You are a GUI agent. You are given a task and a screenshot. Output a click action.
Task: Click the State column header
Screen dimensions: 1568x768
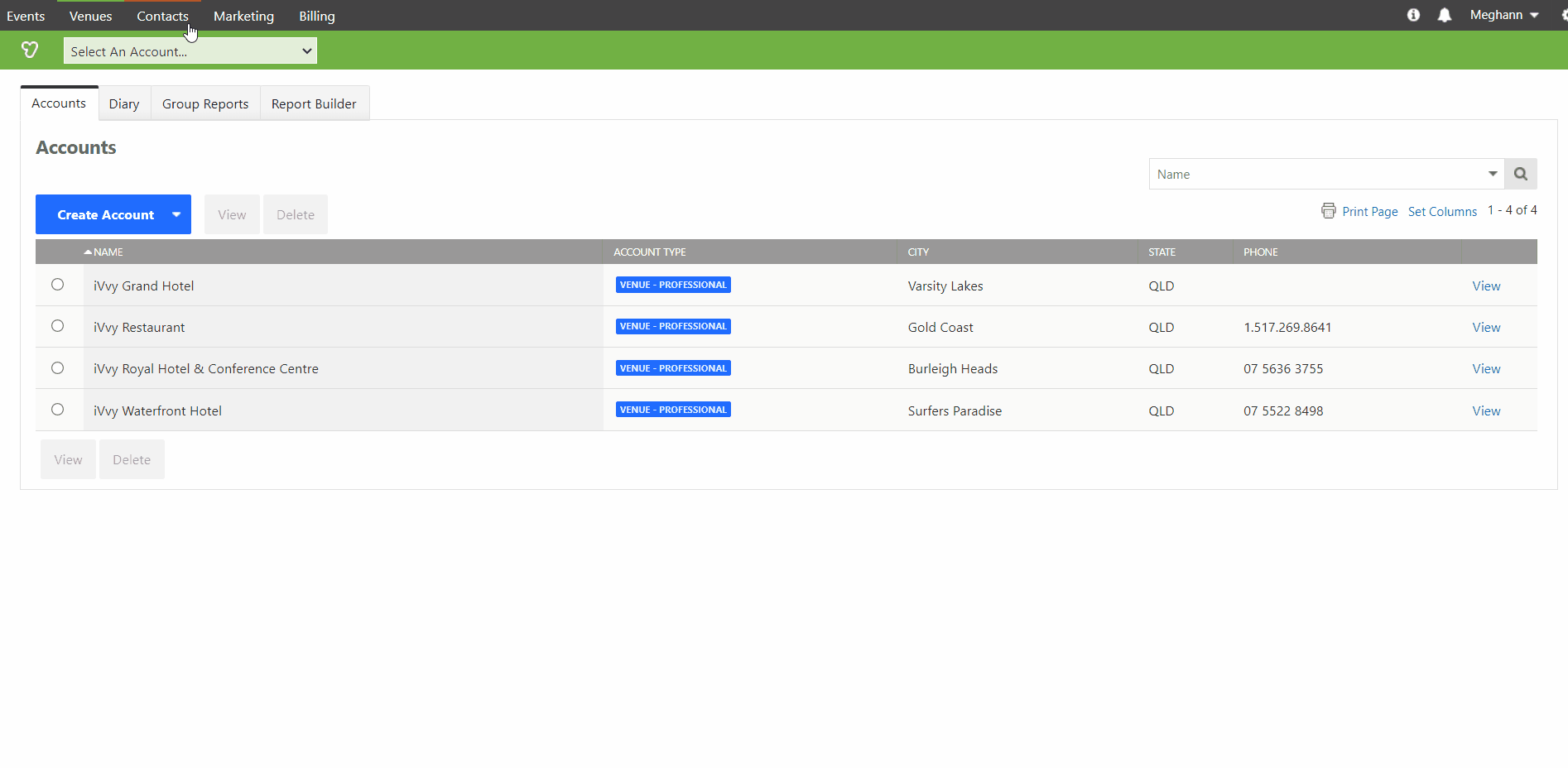click(1162, 252)
